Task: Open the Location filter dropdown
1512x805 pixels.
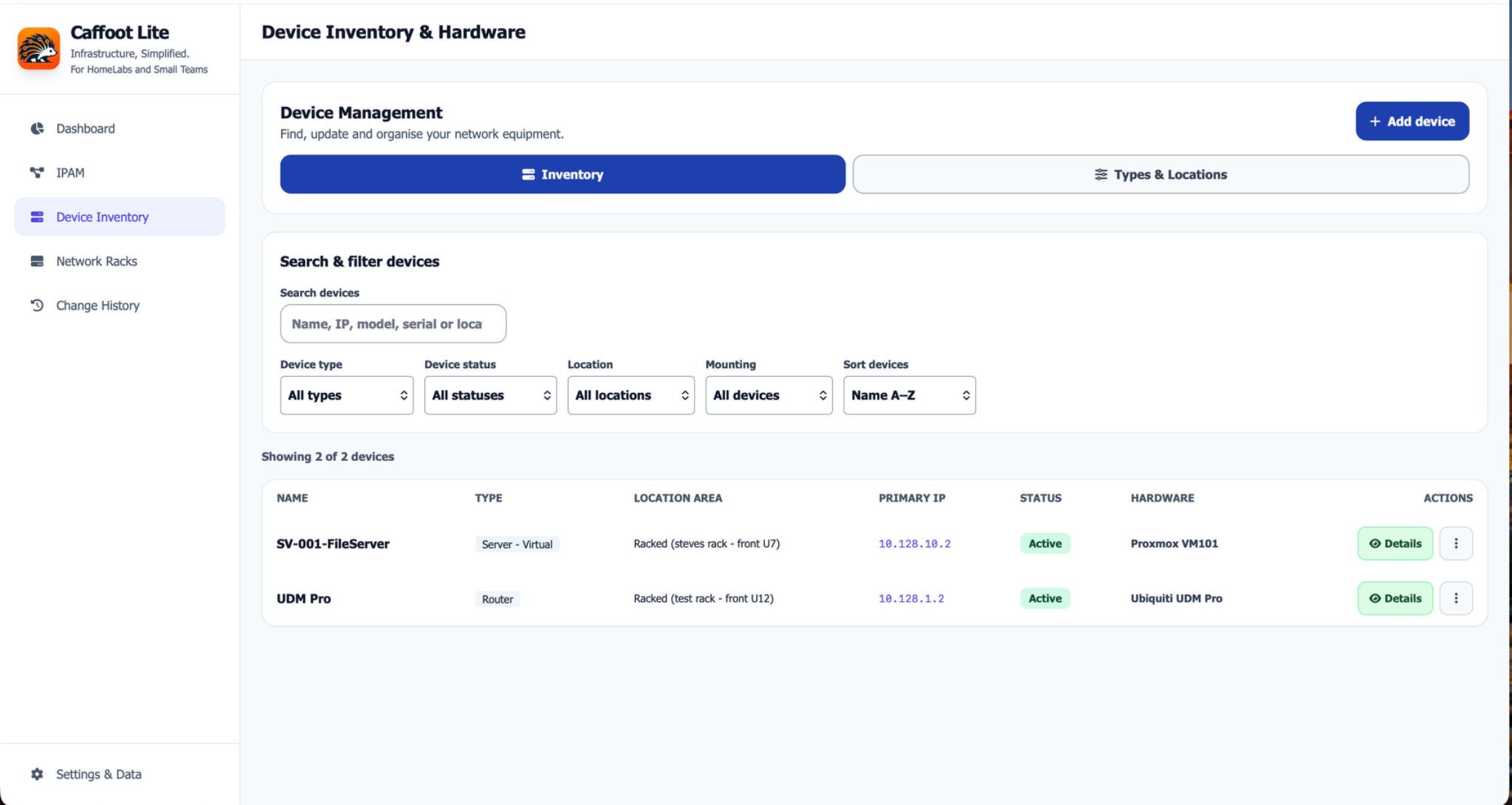Action: [x=631, y=395]
